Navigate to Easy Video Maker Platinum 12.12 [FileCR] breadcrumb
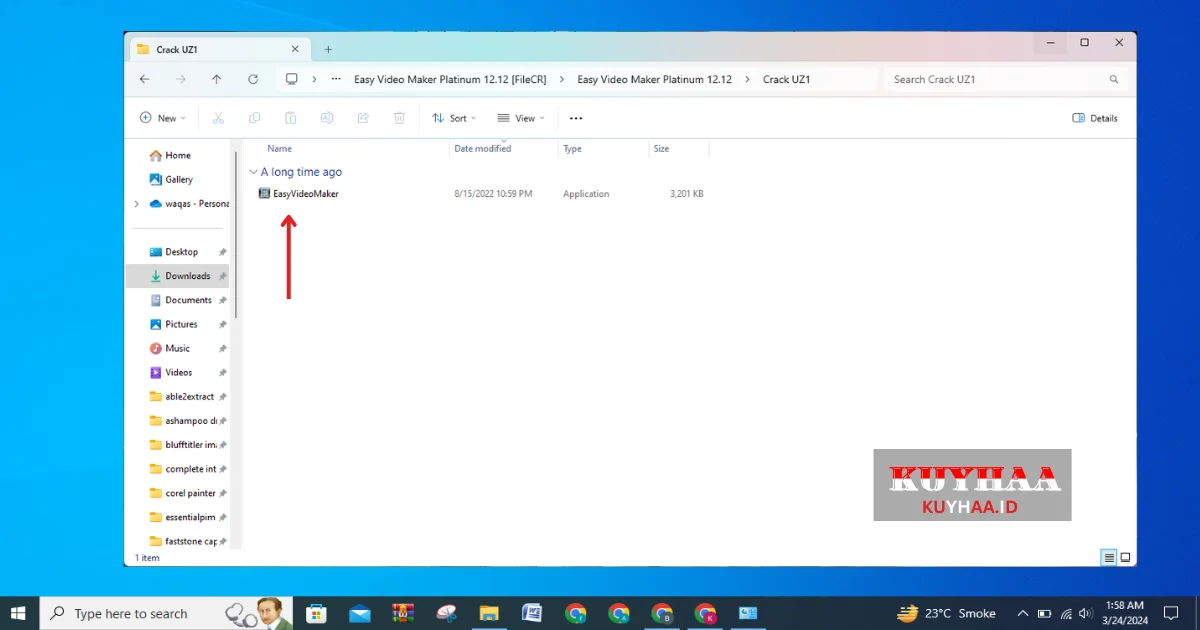 (x=450, y=79)
